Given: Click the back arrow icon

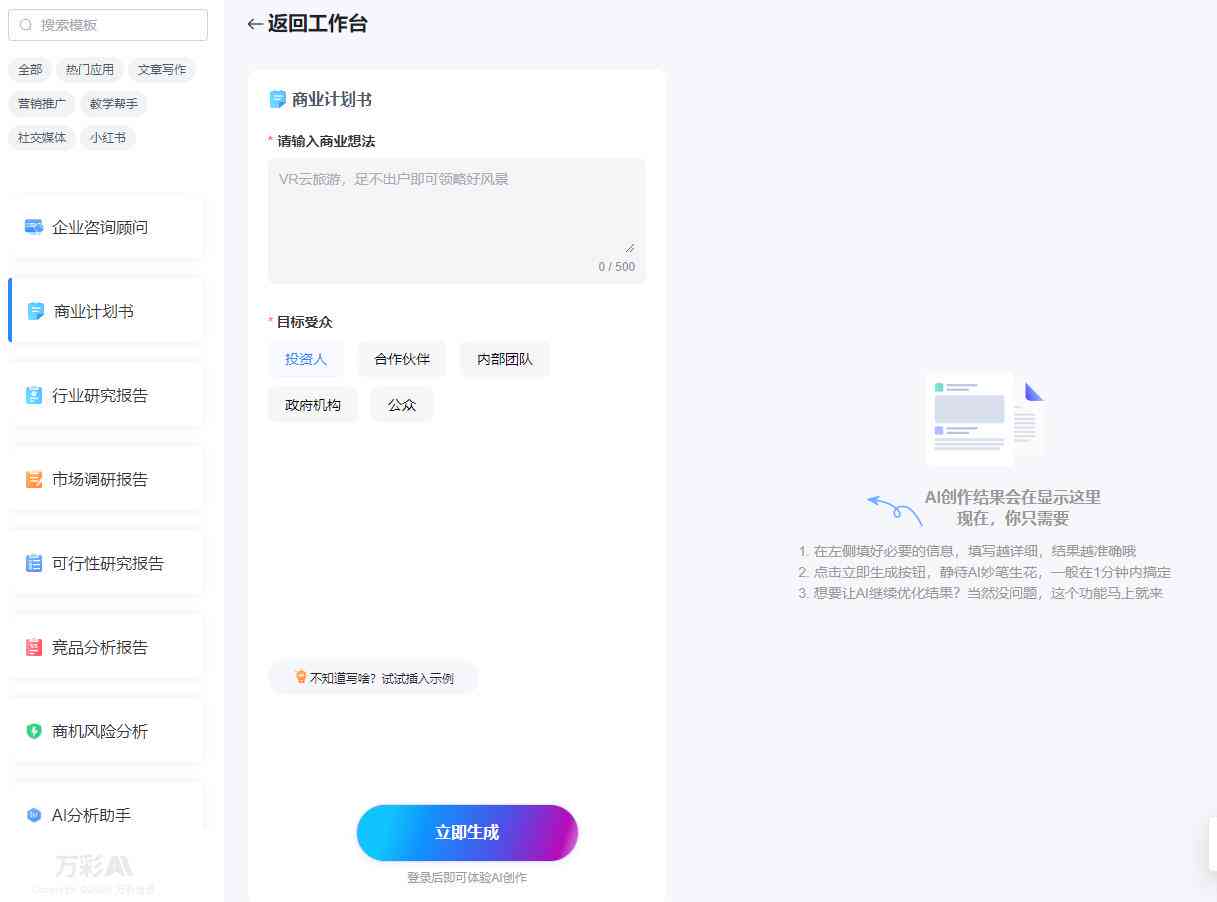Looking at the screenshot, I should tap(255, 24).
